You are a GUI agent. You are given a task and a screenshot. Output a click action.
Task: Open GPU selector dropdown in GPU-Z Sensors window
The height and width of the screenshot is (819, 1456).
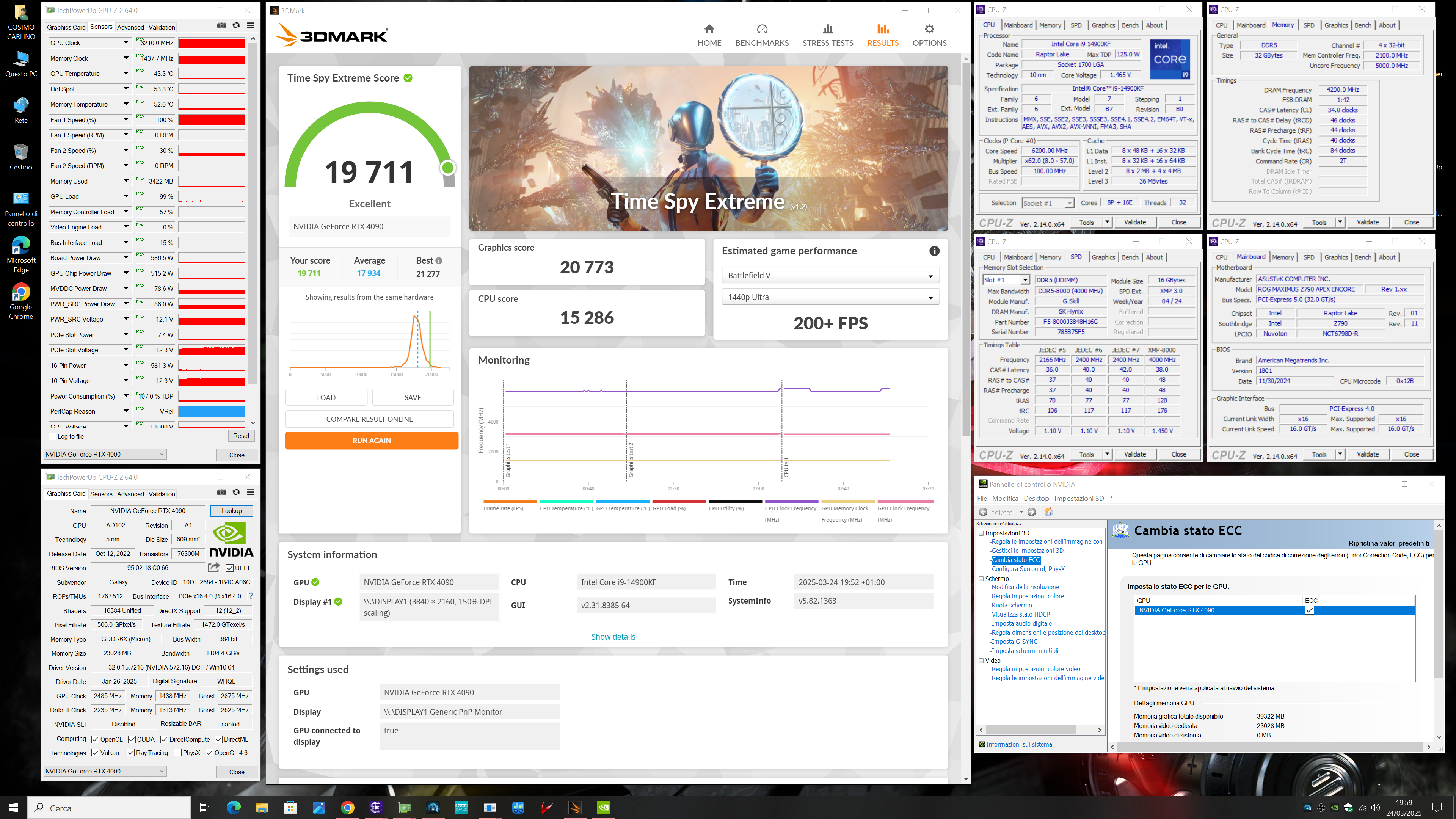point(105,455)
